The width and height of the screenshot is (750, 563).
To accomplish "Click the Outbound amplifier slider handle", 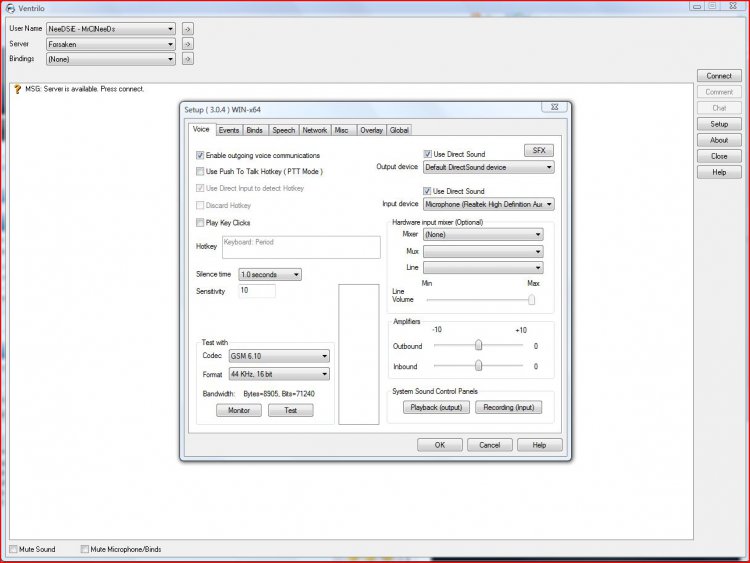I will pyautogui.click(x=478, y=345).
